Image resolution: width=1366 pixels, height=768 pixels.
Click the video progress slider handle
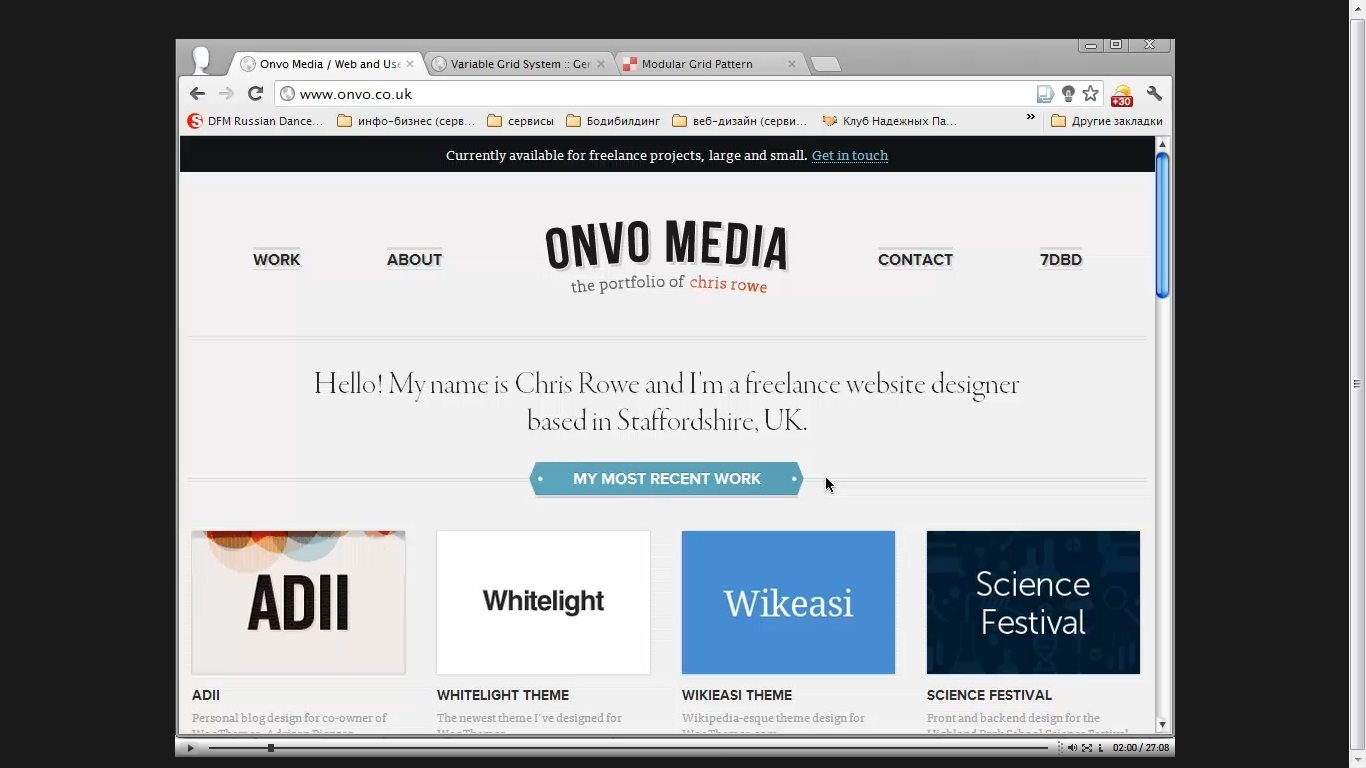click(271, 748)
